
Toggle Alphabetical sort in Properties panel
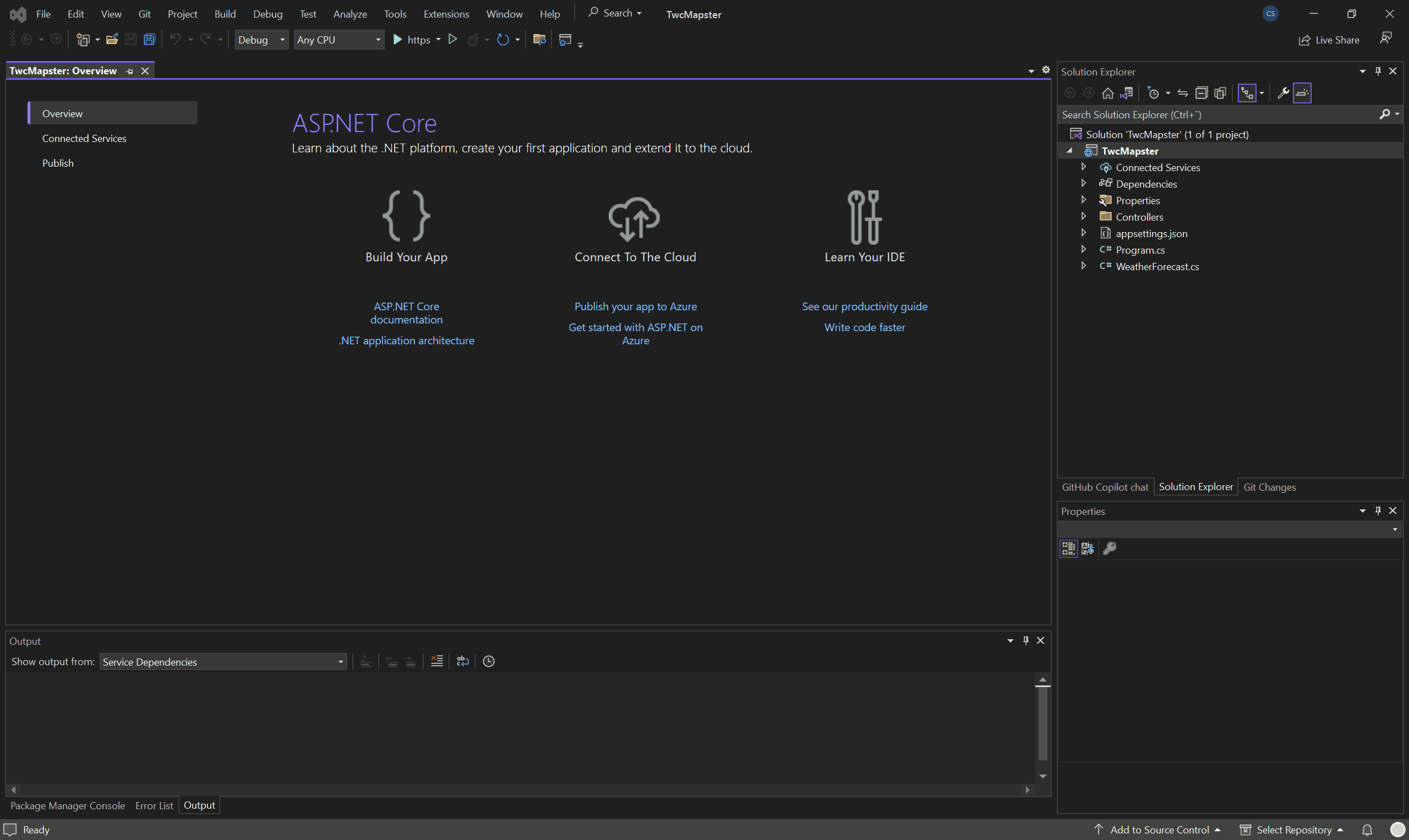pos(1088,548)
